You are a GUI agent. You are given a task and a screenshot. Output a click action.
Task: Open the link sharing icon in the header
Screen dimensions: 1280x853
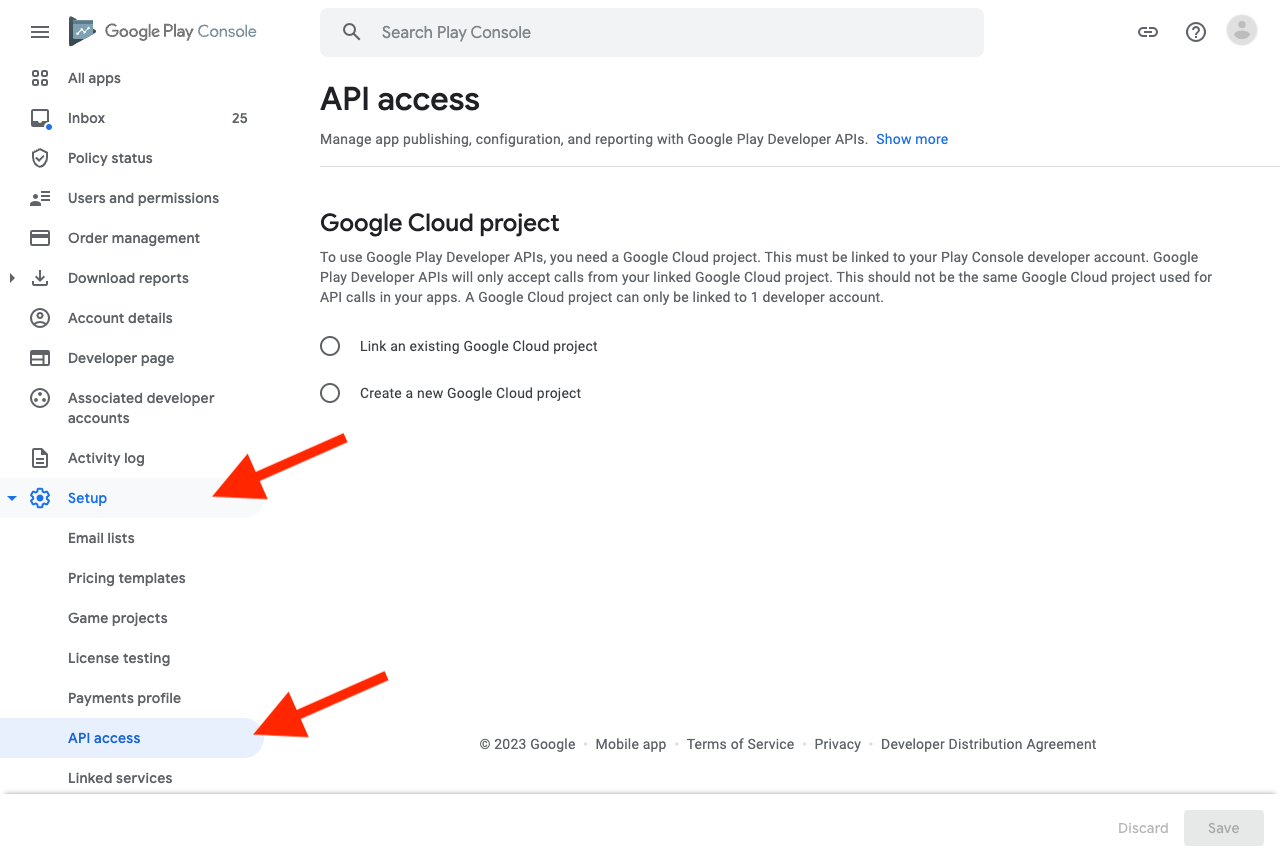pos(1147,32)
